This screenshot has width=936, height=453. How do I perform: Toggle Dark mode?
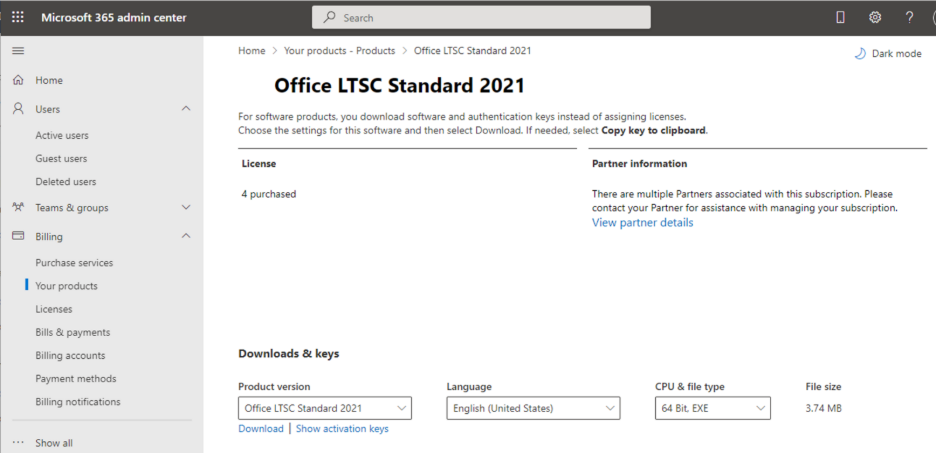[x=888, y=54]
